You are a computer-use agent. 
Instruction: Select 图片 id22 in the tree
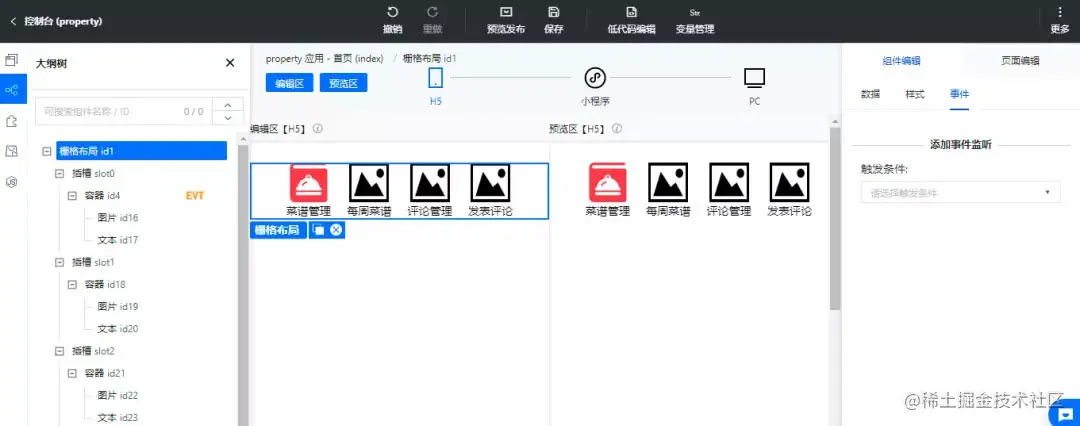pyautogui.click(x=118, y=396)
